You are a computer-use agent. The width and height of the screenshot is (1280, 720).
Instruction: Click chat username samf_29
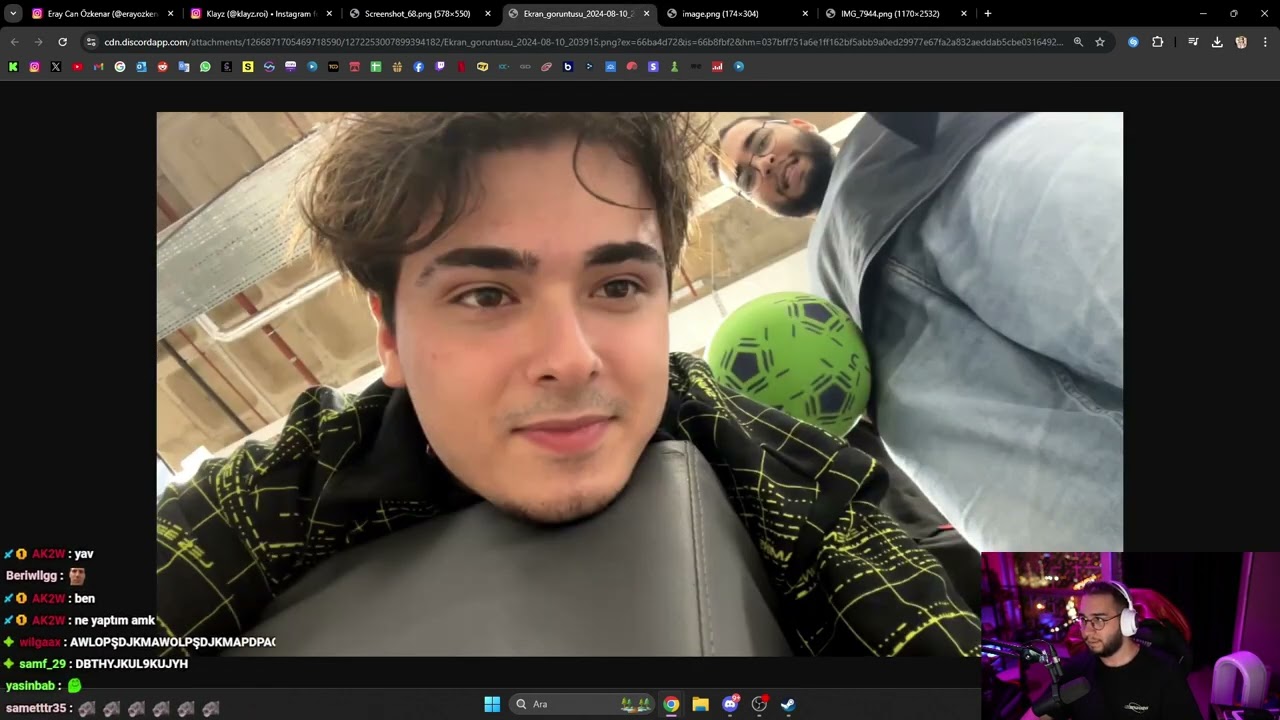tap(41, 664)
